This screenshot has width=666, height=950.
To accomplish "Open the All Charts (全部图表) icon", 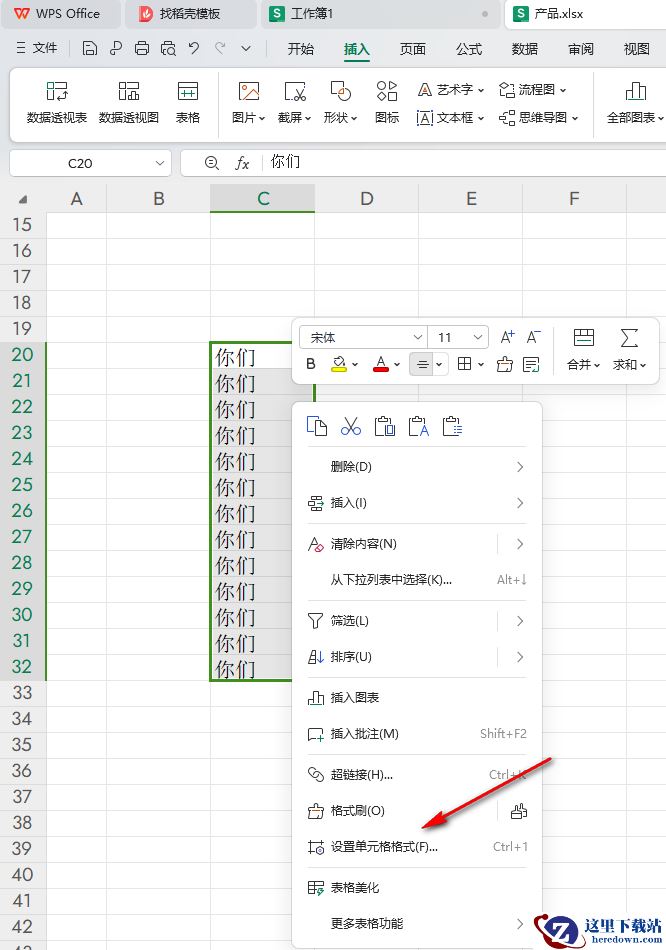I will [x=634, y=103].
